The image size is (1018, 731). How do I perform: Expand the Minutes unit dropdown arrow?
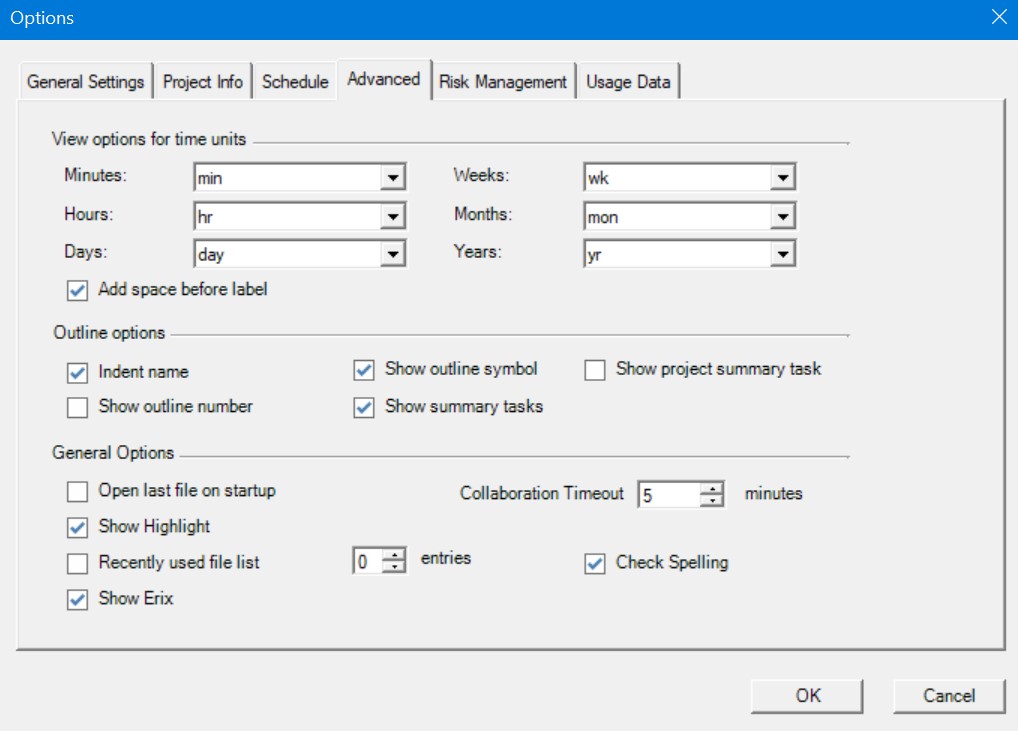point(393,178)
